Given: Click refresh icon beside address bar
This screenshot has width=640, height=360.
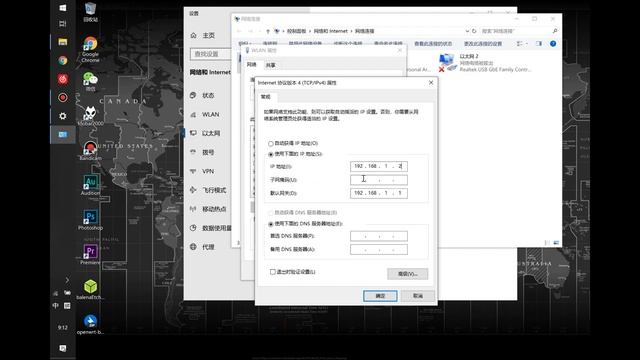Looking at the screenshot, I should click(x=474, y=31).
